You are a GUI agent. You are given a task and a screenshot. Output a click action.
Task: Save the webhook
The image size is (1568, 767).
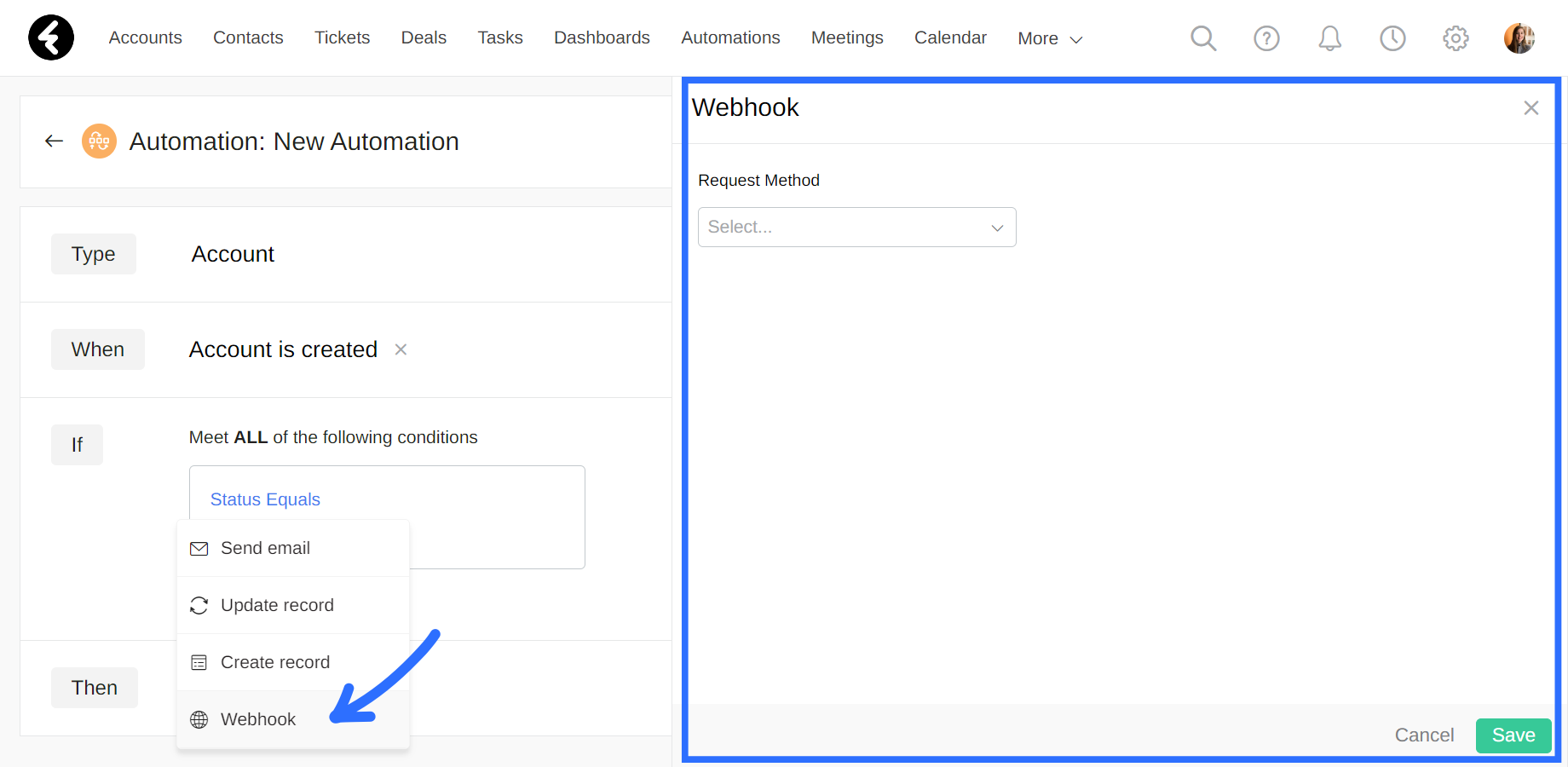tap(1513, 735)
